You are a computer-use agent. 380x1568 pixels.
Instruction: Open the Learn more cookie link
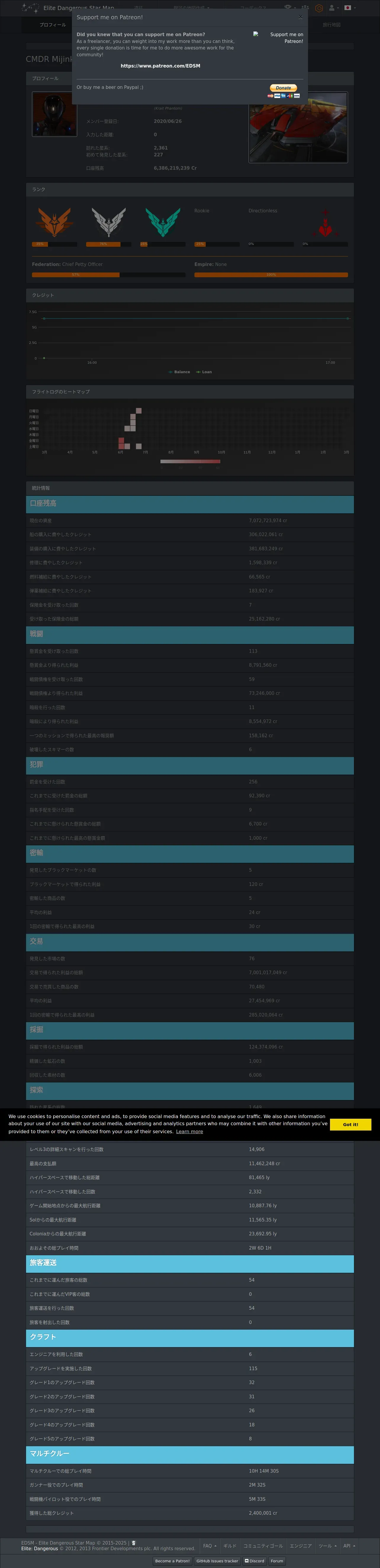coord(189,1131)
